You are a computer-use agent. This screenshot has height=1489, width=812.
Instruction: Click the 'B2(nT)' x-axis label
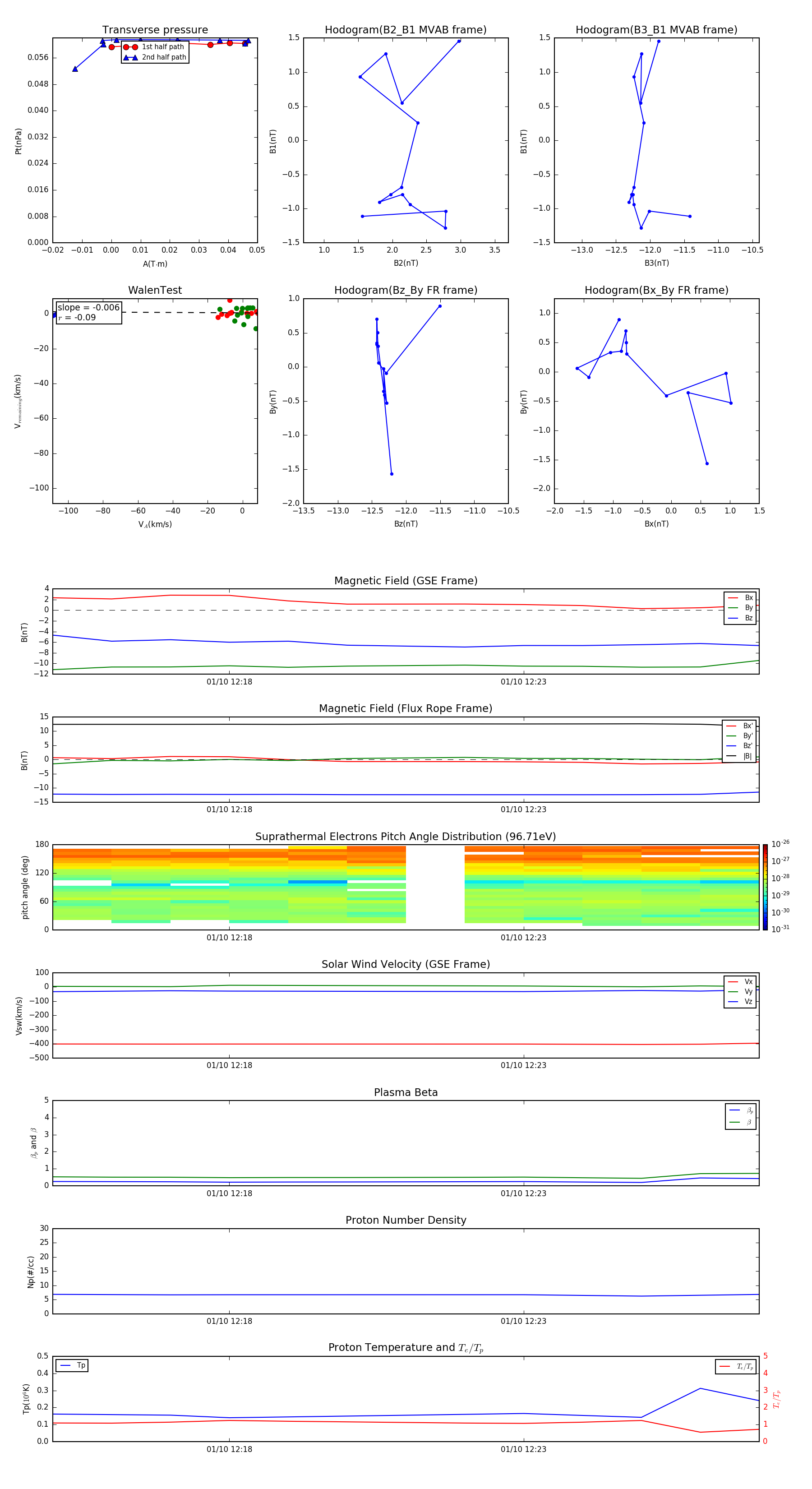(x=406, y=263)
